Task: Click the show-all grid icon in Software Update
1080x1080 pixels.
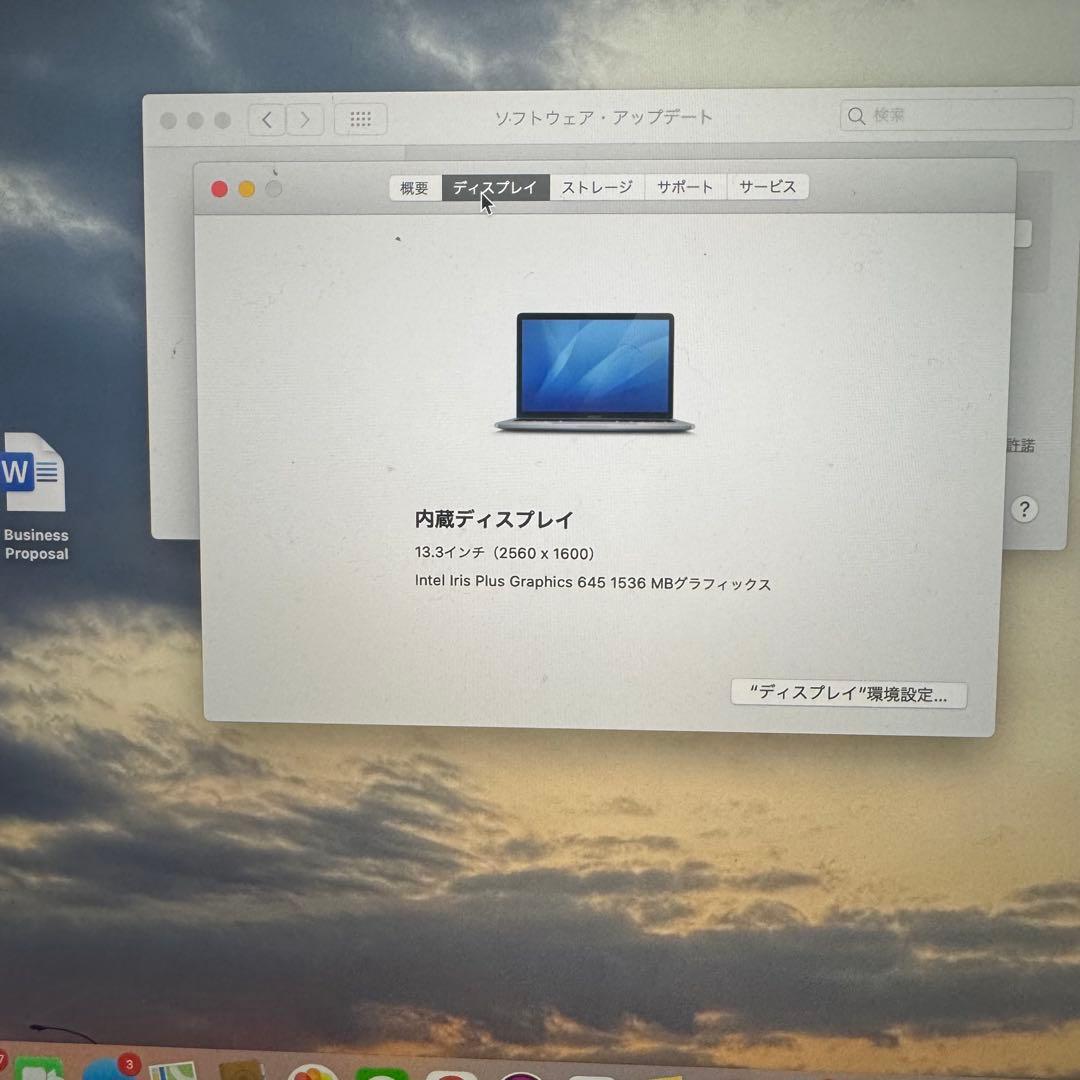Action: 360,119
